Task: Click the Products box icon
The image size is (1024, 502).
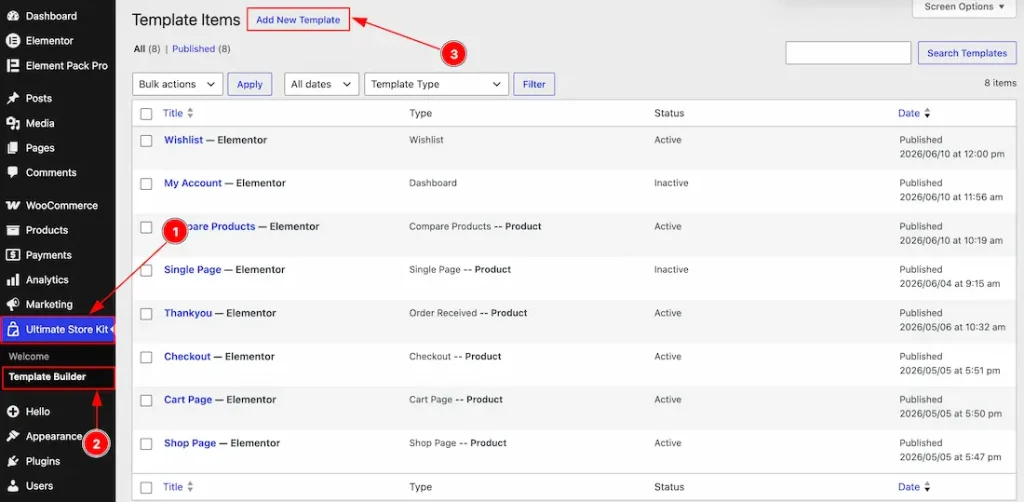Action: pos(12,230)
